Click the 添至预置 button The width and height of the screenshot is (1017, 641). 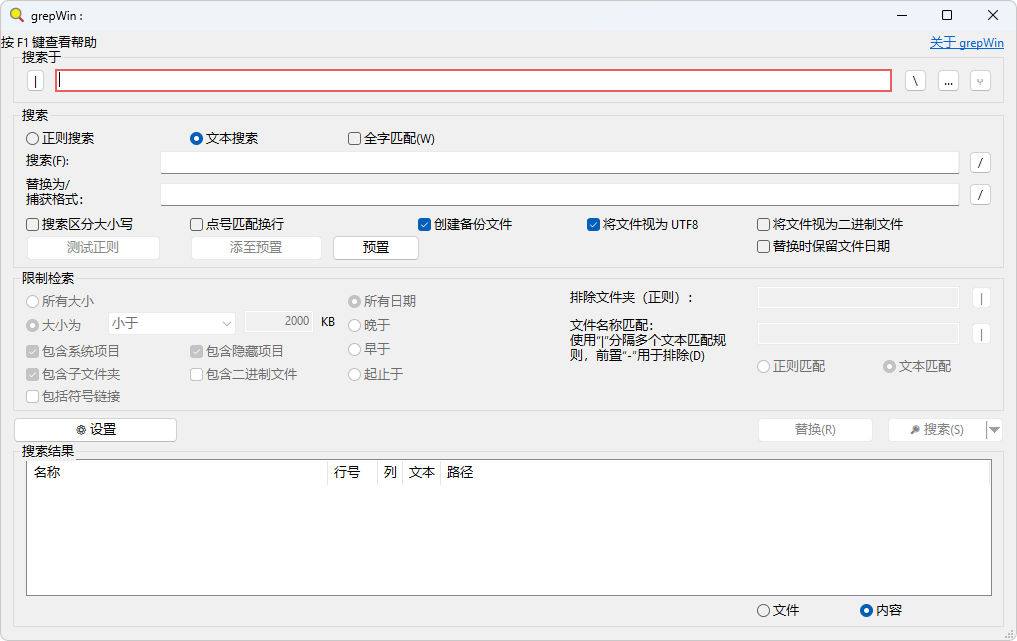pyautogui.click(x=256, y=248)
